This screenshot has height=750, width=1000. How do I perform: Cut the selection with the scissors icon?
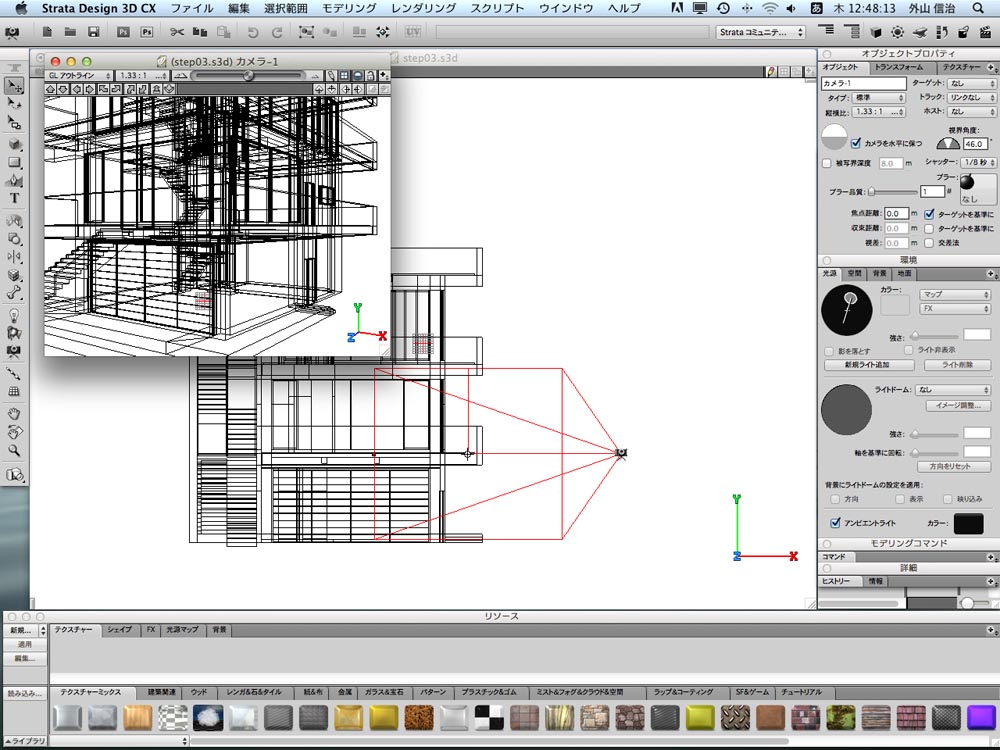point(177,32)
